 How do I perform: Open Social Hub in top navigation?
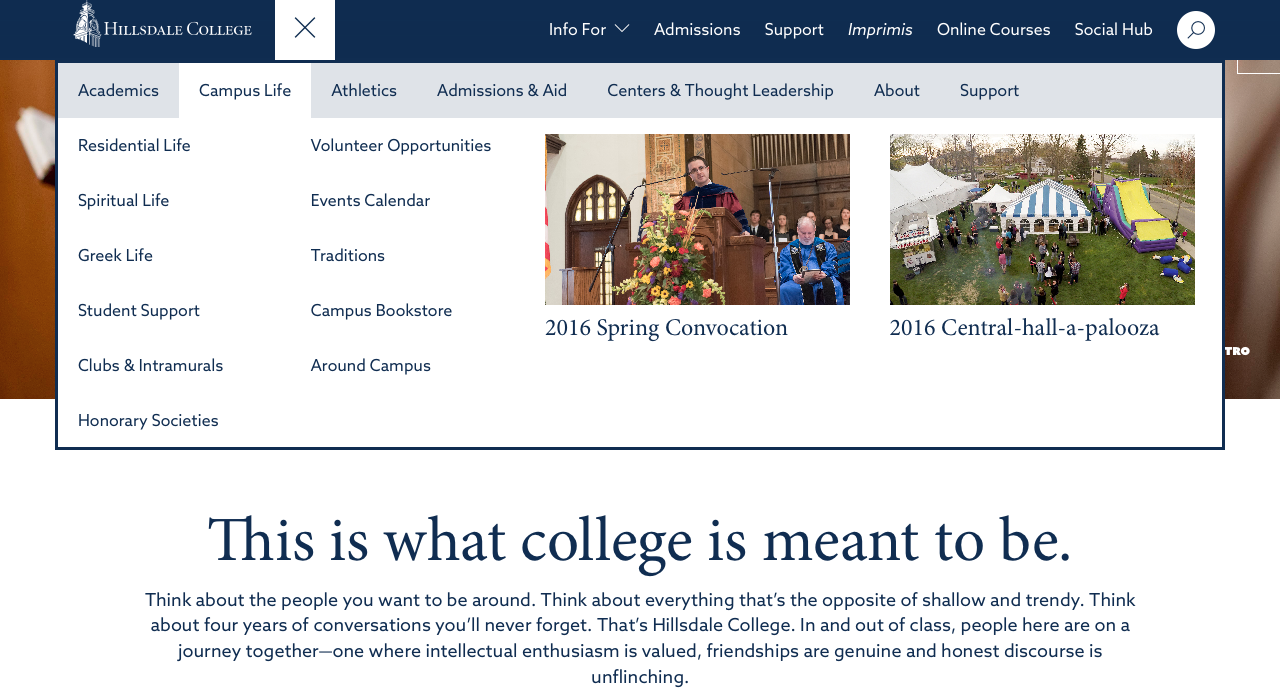tap(1113, 30)
